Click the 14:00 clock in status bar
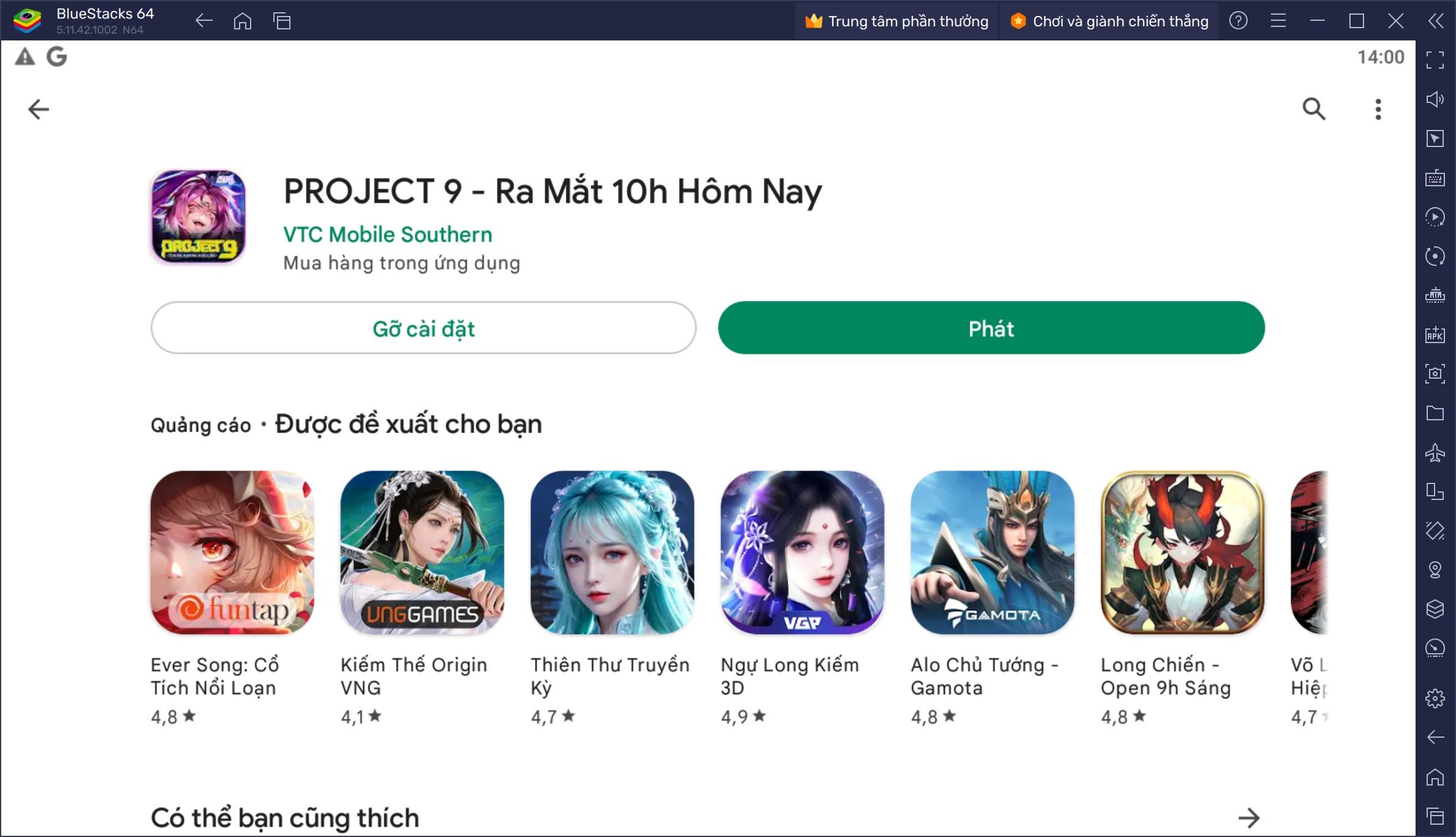 1381,57
